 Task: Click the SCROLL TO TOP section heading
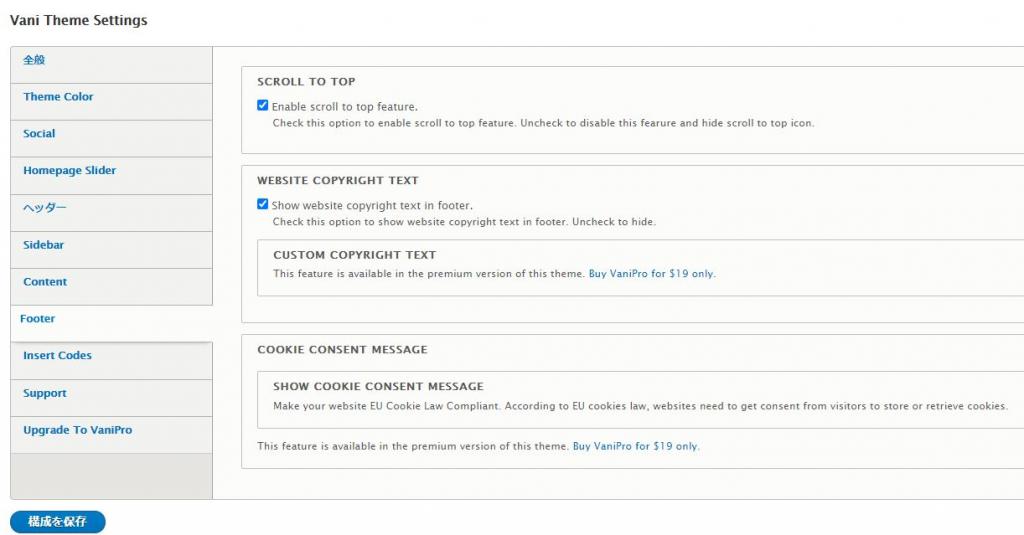pos(306,82)
